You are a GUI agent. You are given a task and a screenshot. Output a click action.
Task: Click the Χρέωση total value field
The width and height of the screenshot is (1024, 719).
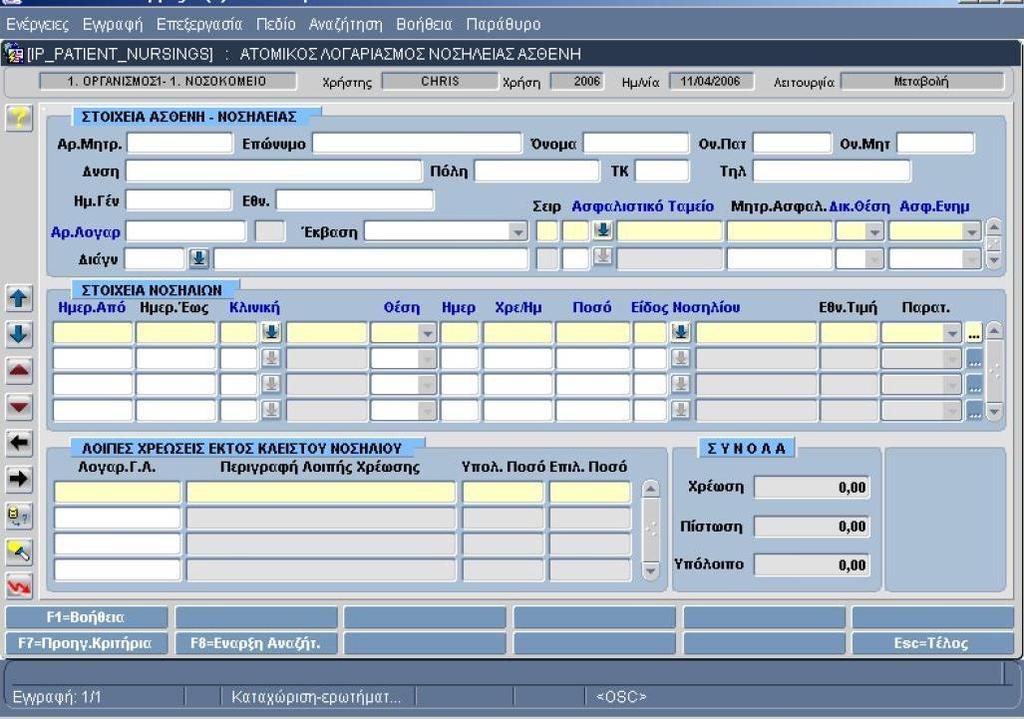[x=812, y=487]
